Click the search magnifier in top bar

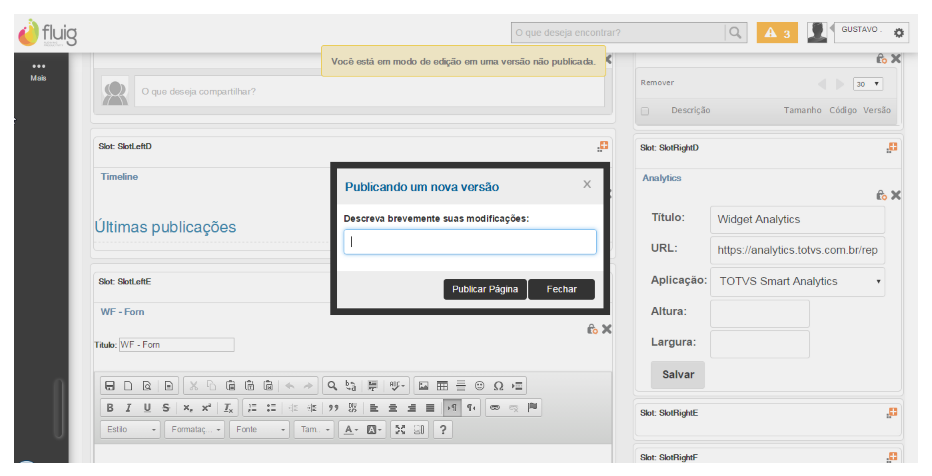(735, 33)
